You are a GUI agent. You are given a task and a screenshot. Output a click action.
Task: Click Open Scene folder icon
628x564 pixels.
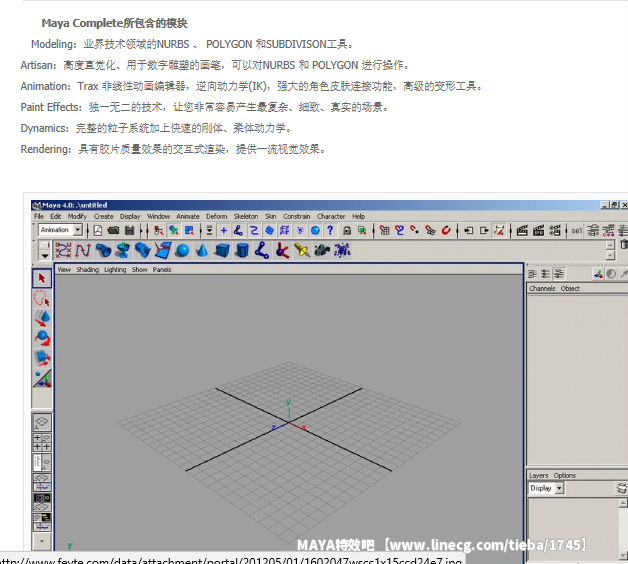tap(113, 230)
